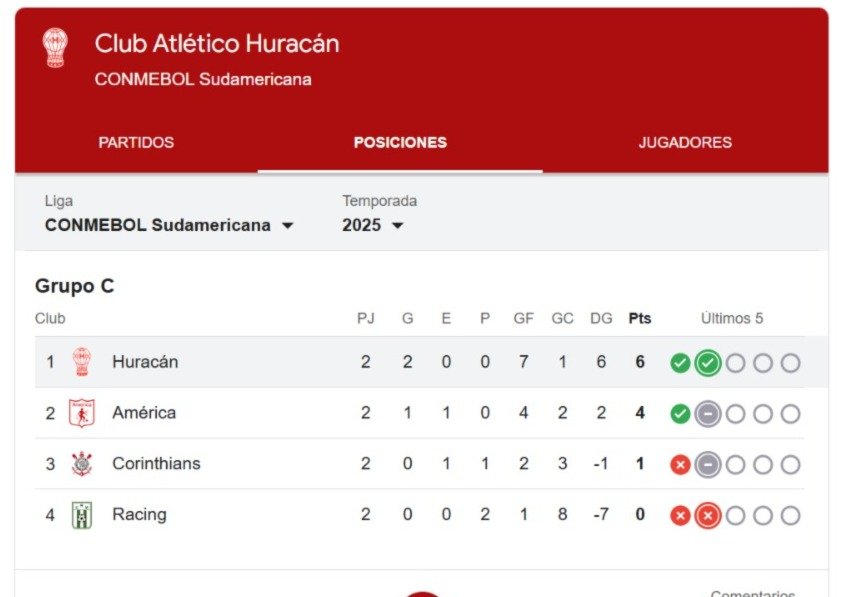850x597 pixels.
Task: Click the Corinthians club crest icon
Action: click(x=82, y=464)
